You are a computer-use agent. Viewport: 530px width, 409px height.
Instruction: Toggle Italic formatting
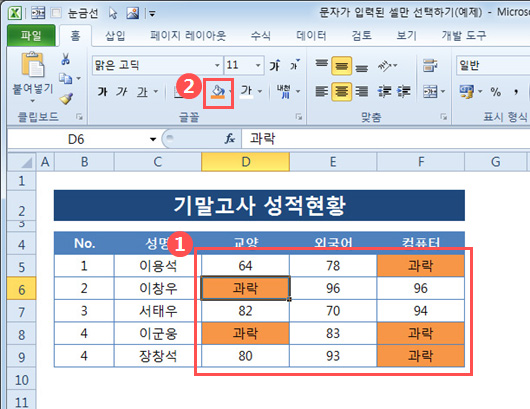[121, 91]
